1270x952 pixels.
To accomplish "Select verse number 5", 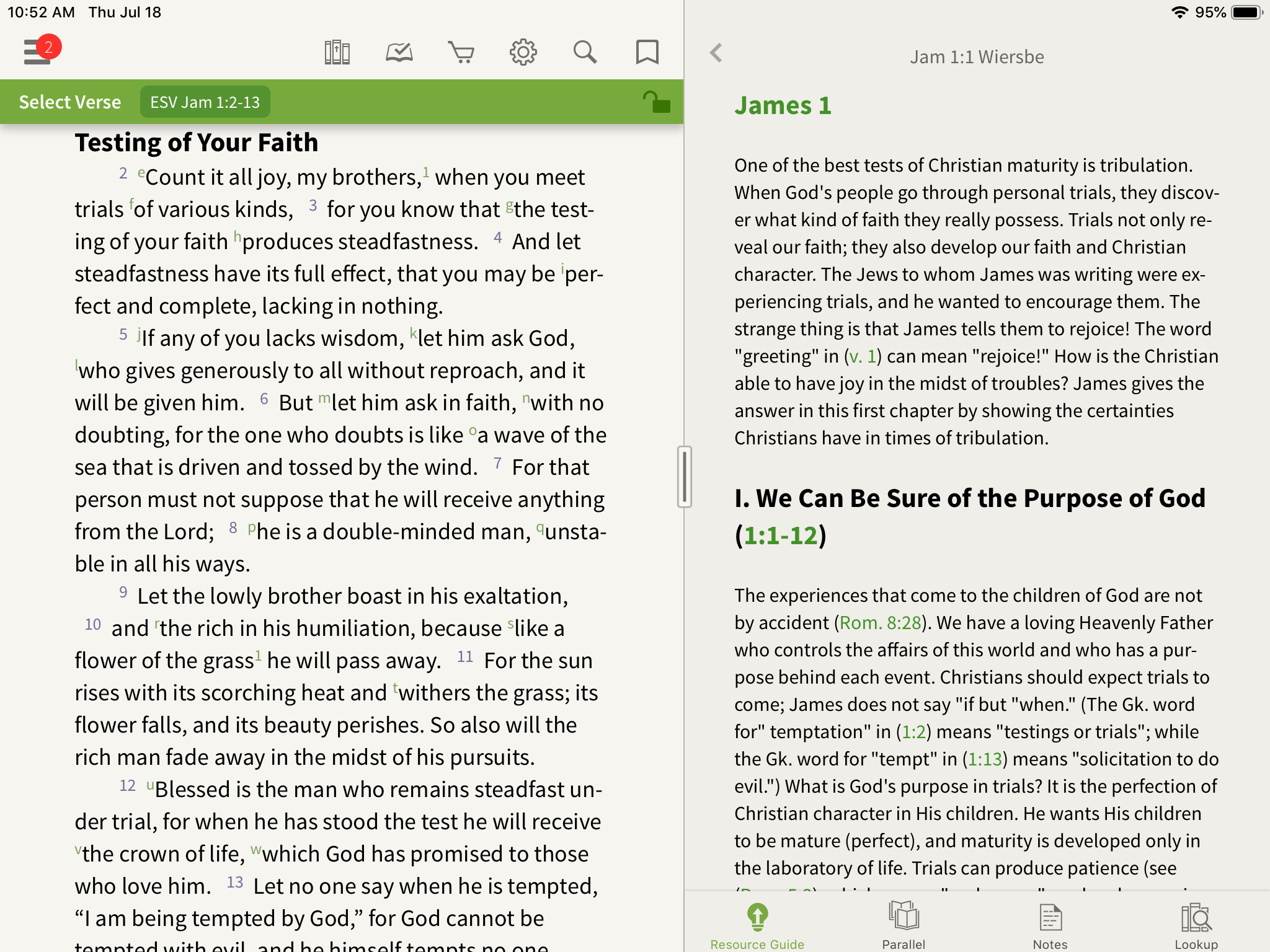I will (123, 335).
